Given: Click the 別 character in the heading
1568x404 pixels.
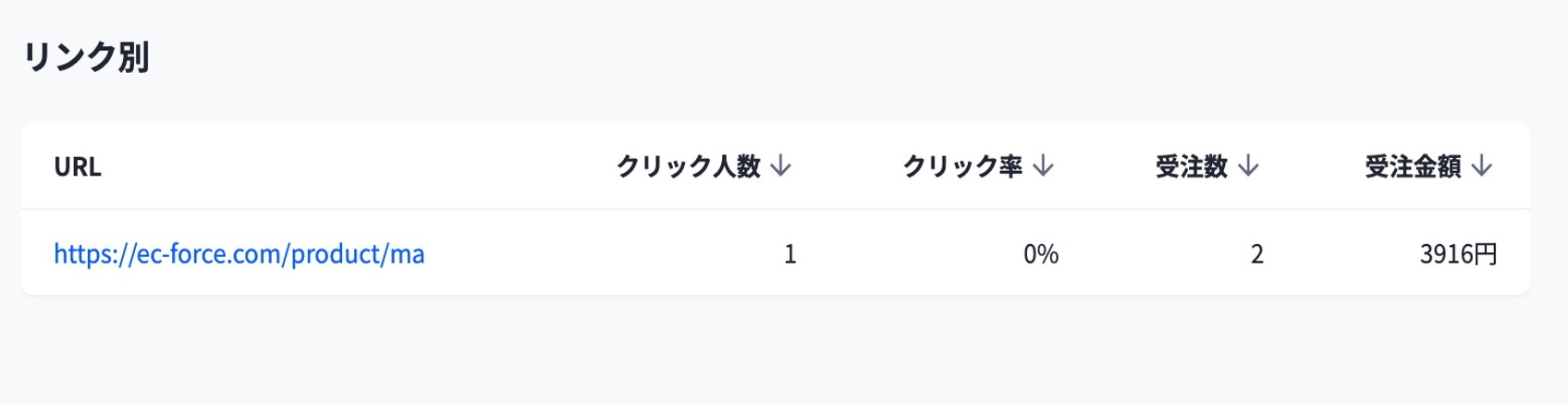Looking at the screenshot, I should (133, 57).
